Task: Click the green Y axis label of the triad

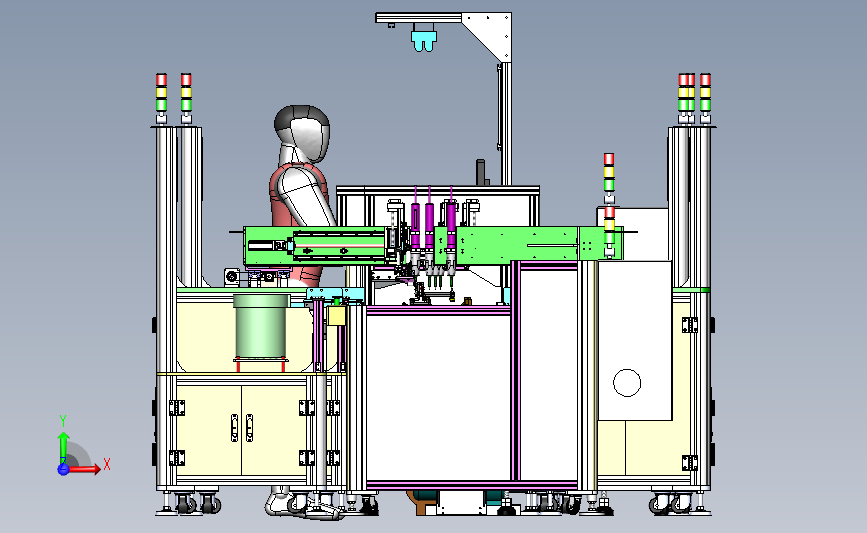Action: pos(63,421)
